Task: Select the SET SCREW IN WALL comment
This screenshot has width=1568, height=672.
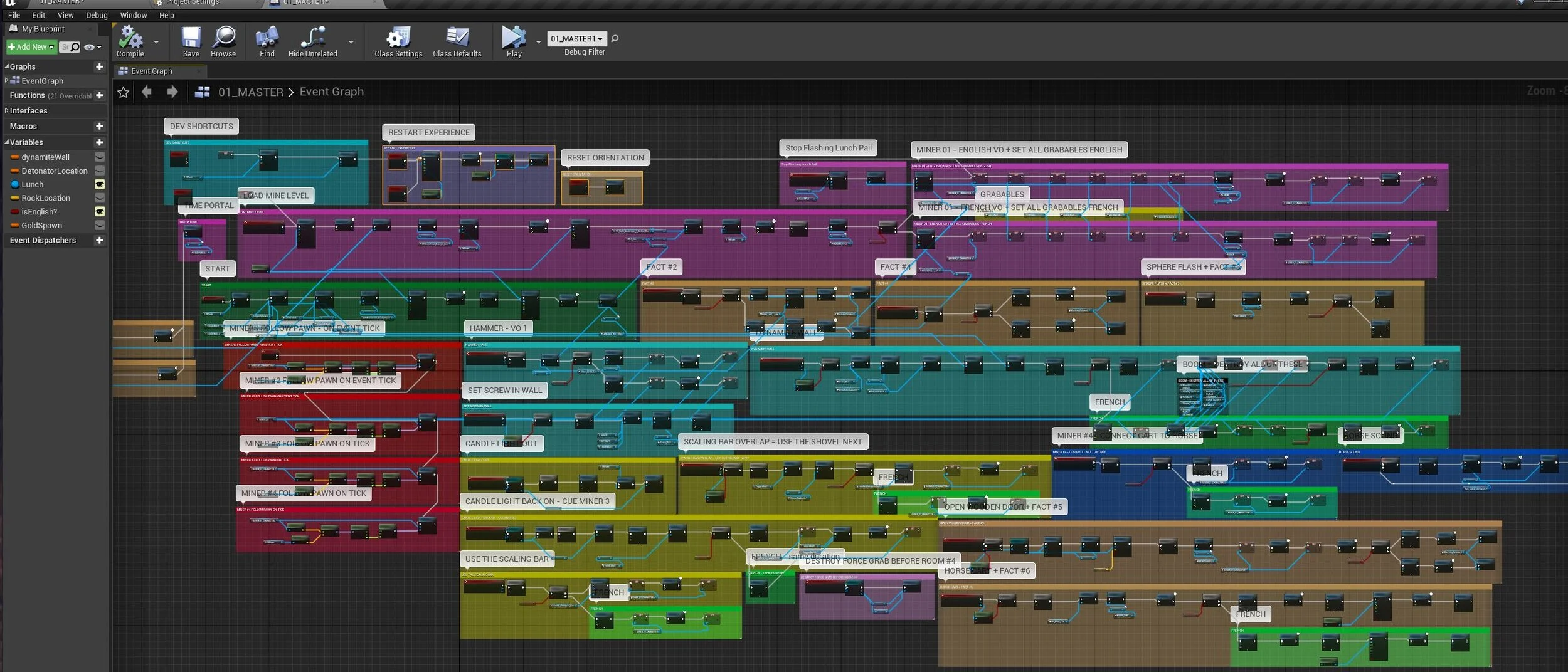Action: tap(505, 390)
